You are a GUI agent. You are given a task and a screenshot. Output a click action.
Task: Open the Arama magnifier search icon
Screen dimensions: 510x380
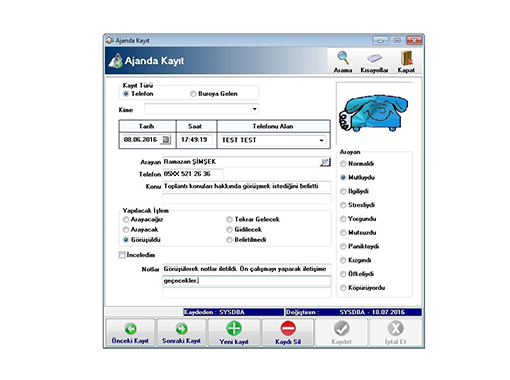(343, 62)
